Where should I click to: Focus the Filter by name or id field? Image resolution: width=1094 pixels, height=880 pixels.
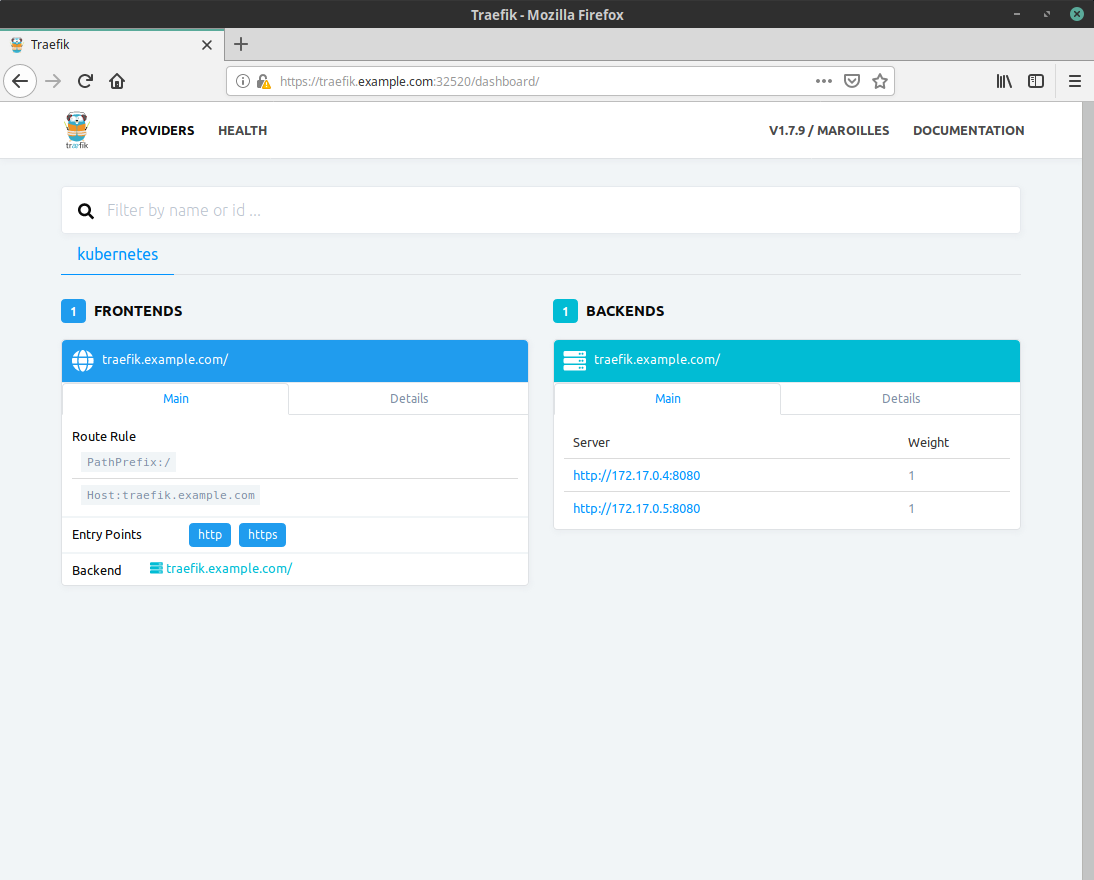(x=541, y=210)
